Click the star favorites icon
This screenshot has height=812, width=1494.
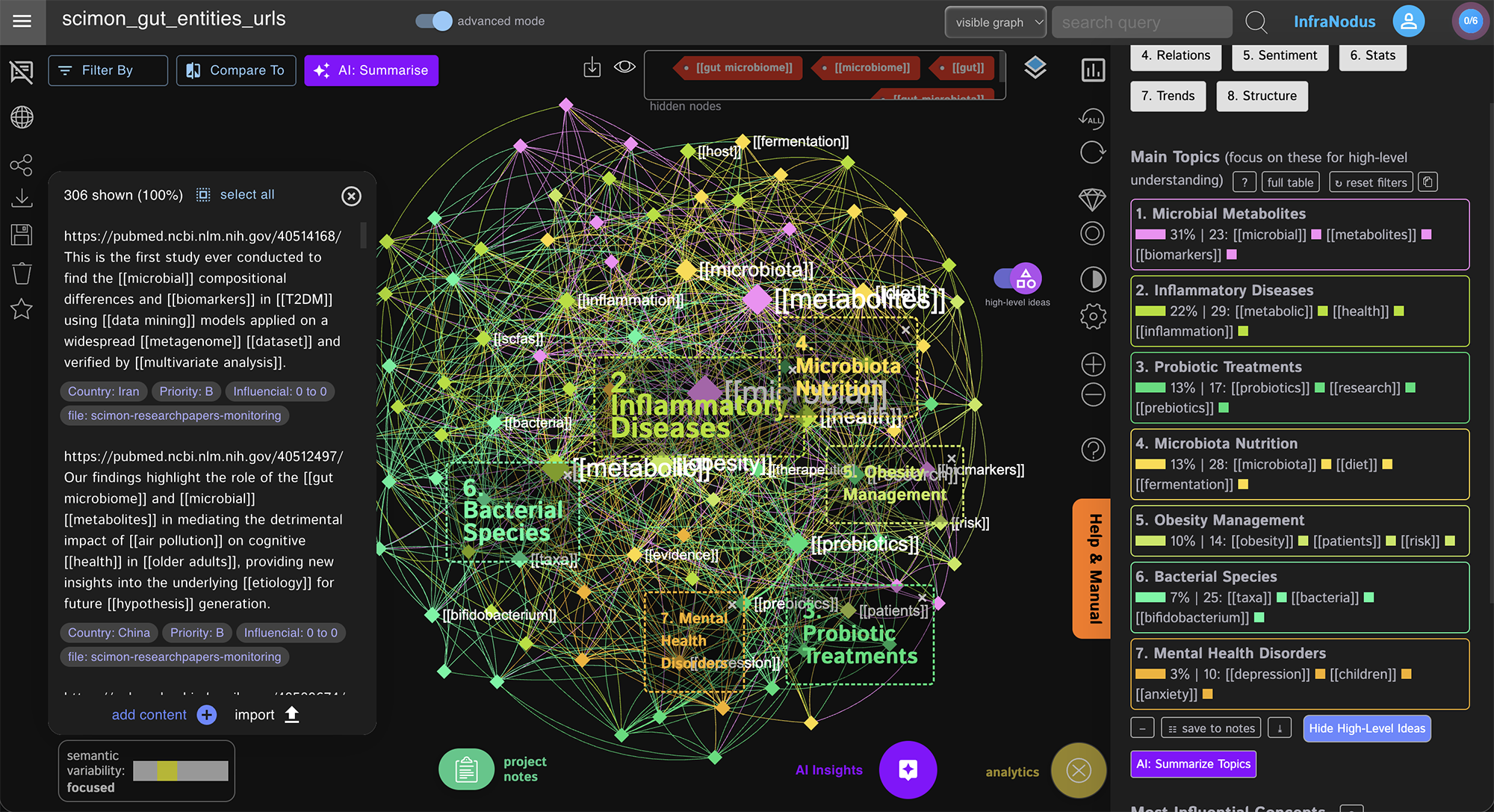(22, 309)
